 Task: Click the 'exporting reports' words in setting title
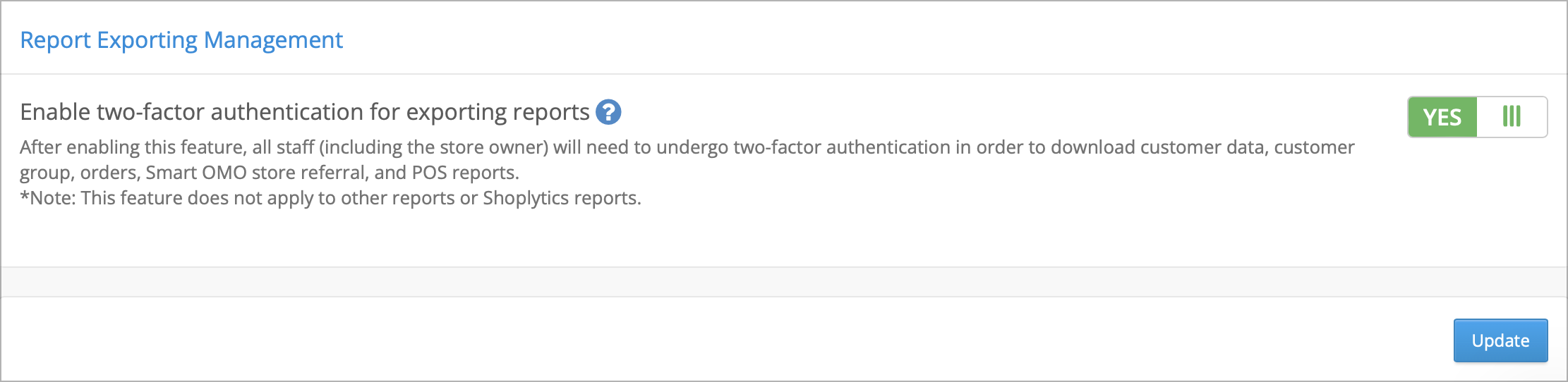pyautogui.click(x=497, y=112)
